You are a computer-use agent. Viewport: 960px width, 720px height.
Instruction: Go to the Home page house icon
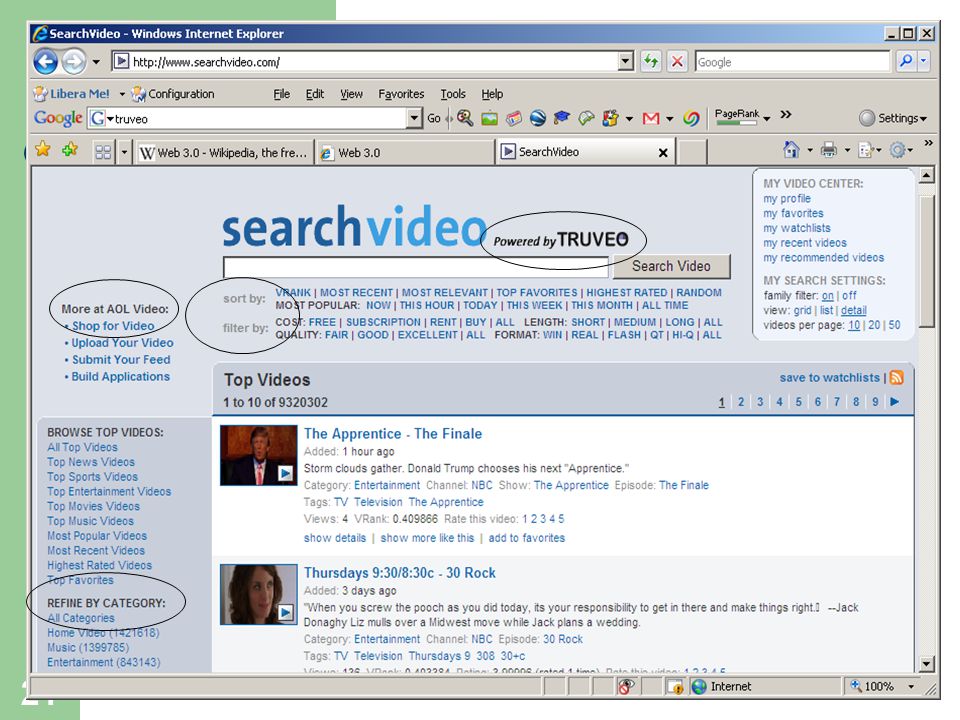(x=792, y=149)
